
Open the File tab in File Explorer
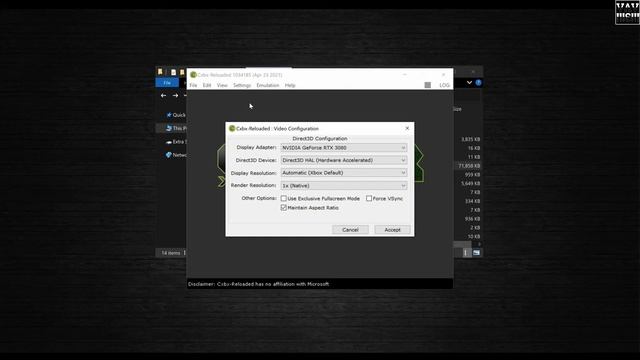(167, 83)
